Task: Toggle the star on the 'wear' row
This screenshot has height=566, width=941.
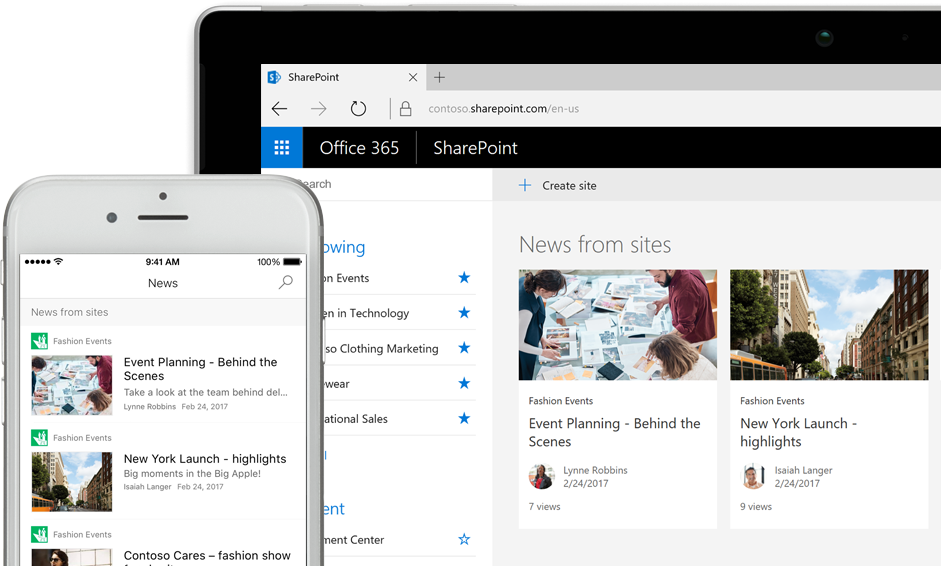Action: [x=464, y=383]
